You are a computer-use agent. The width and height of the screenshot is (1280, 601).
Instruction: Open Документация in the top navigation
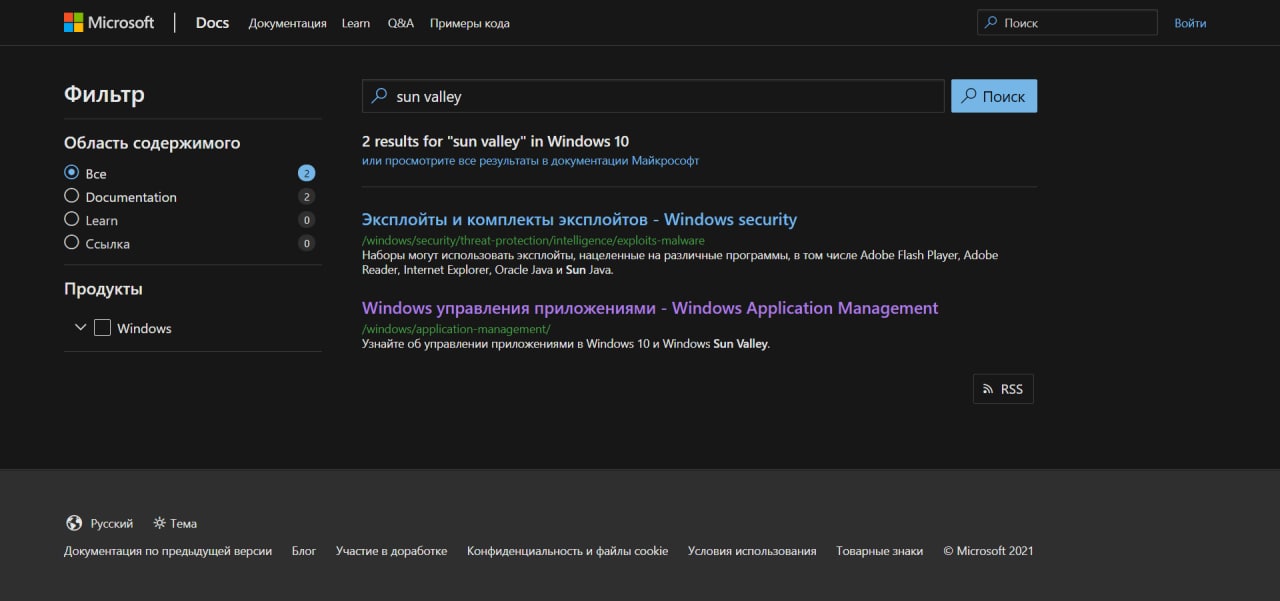coord(287,23)
